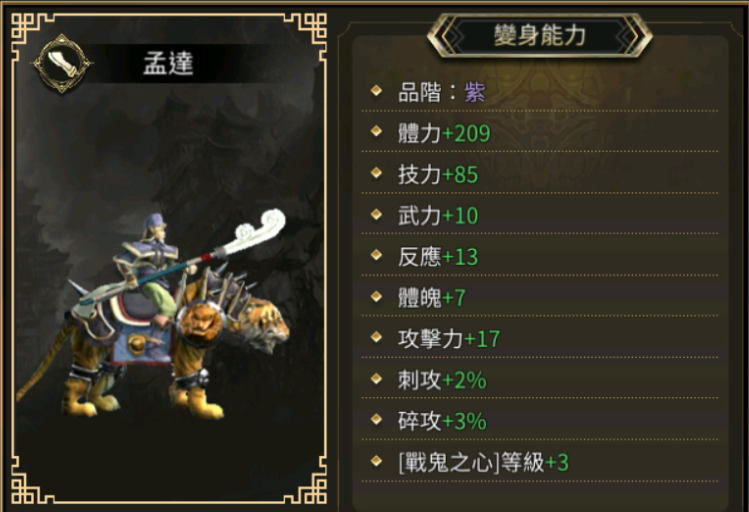Screen dimensions: 749x512
Task: Select the 孟達 name banner
Action: click(168, 64)
